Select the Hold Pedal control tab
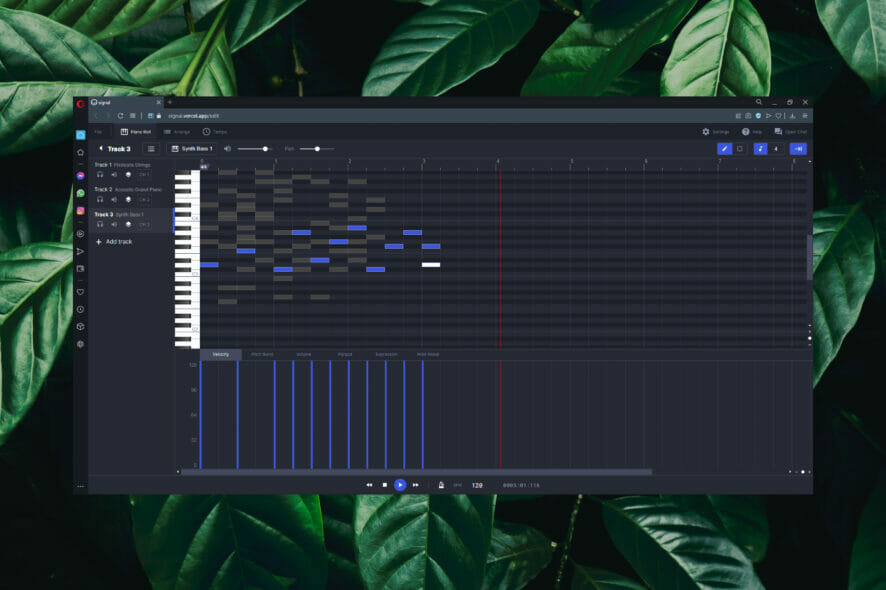Viewport: 886px width, 590px height. 428,354
